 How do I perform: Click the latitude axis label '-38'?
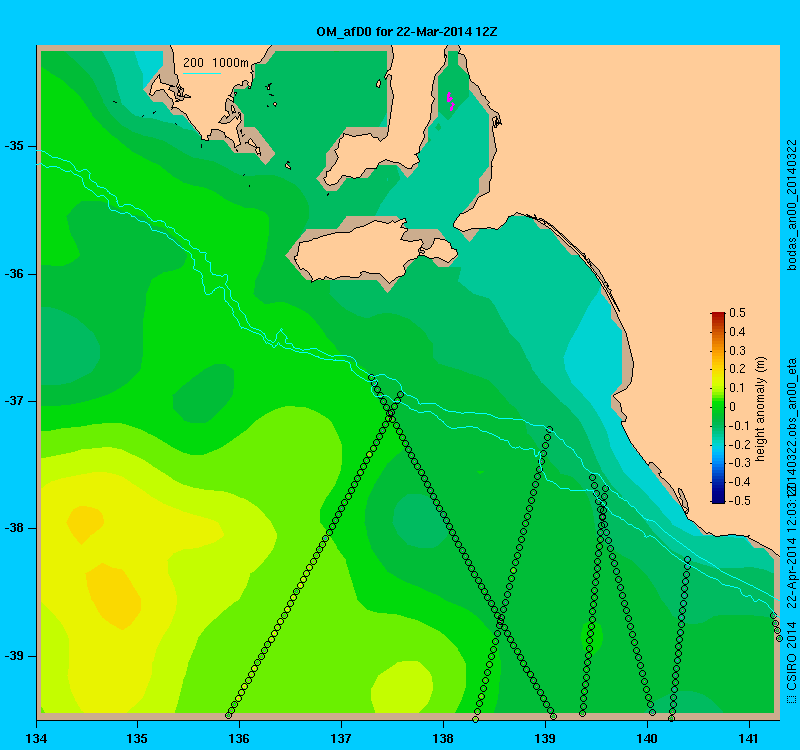coord(14,528)
